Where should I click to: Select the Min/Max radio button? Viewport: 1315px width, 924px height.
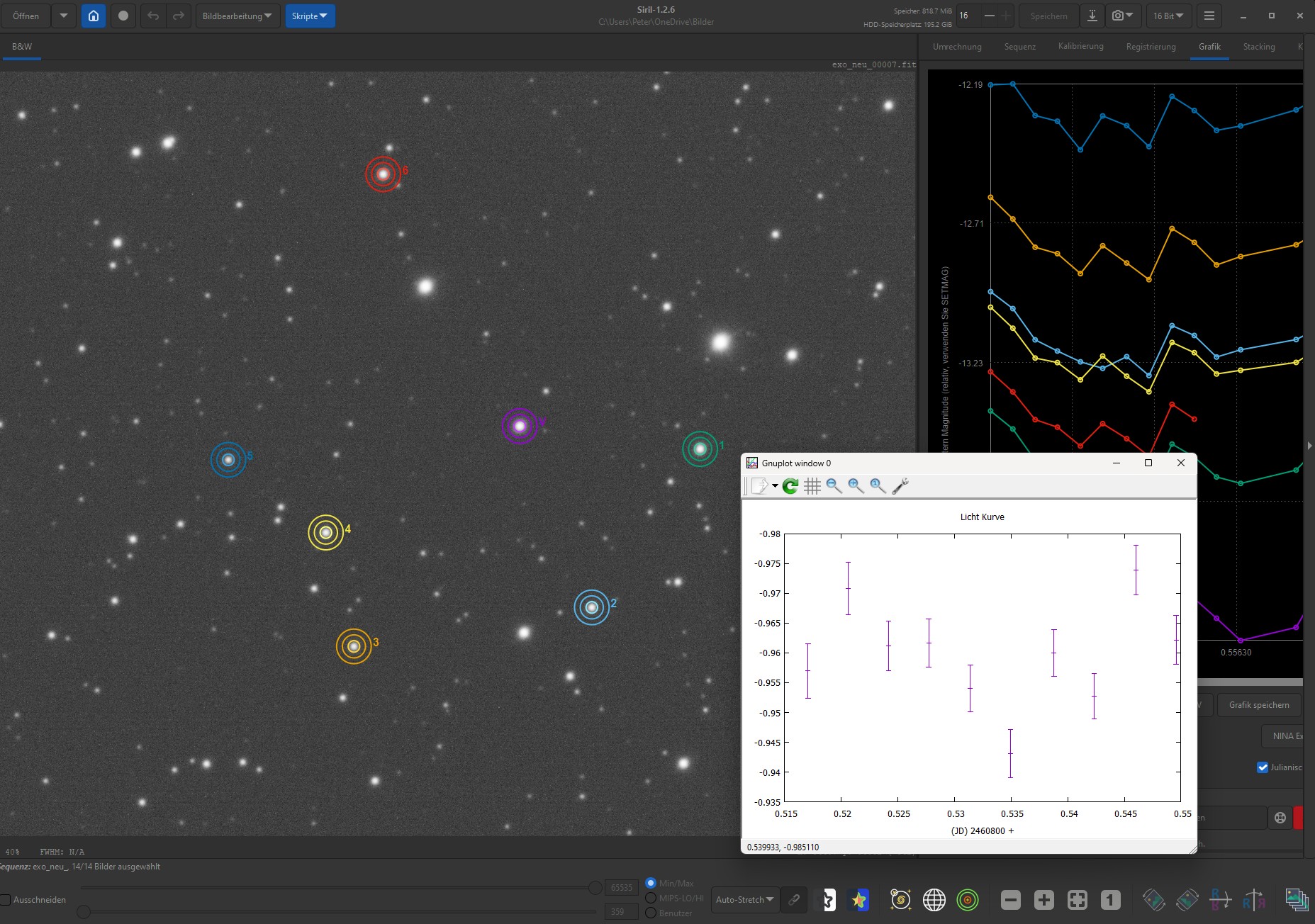point(651,883)
